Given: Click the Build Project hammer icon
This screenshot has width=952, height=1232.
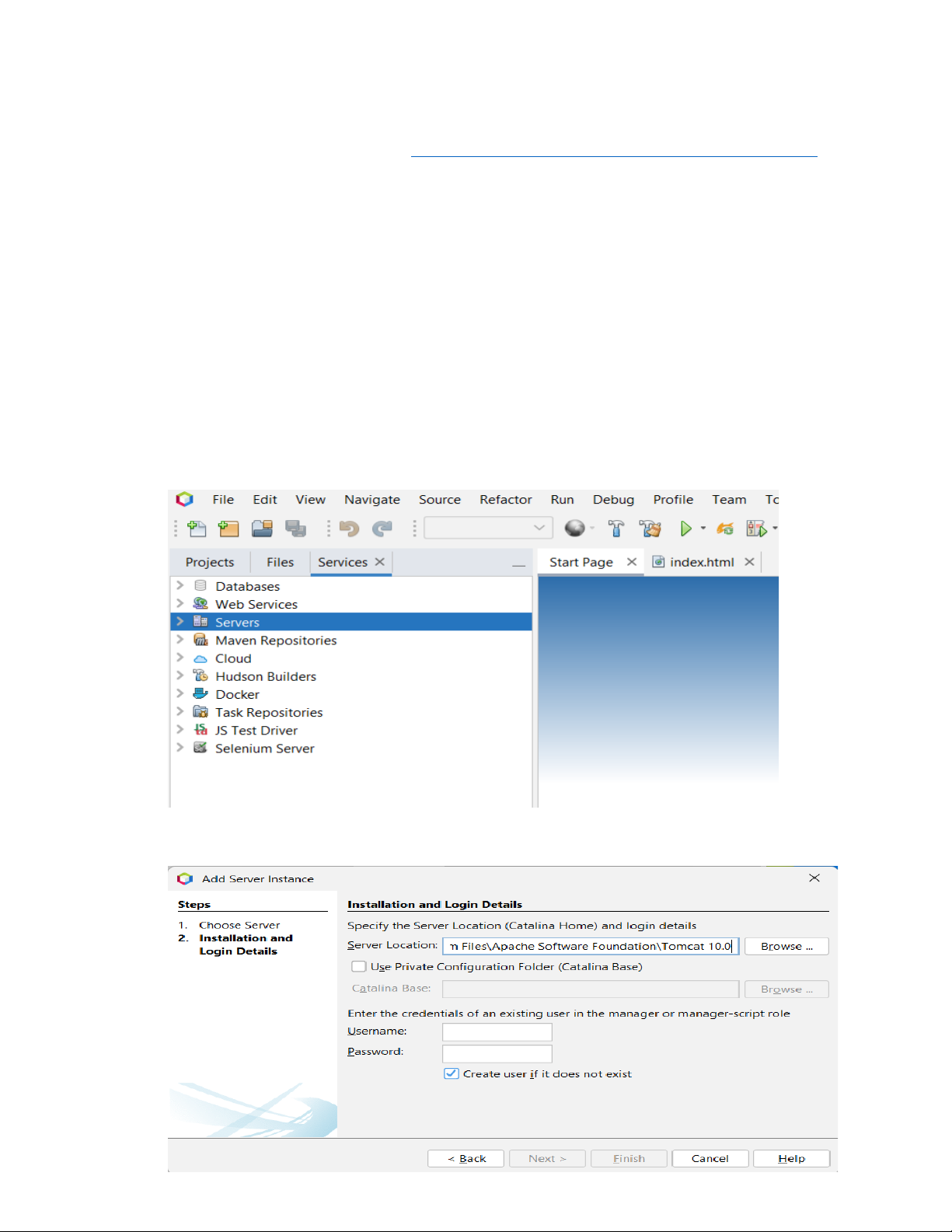Looking at the screenshot, I should [616, 529].
